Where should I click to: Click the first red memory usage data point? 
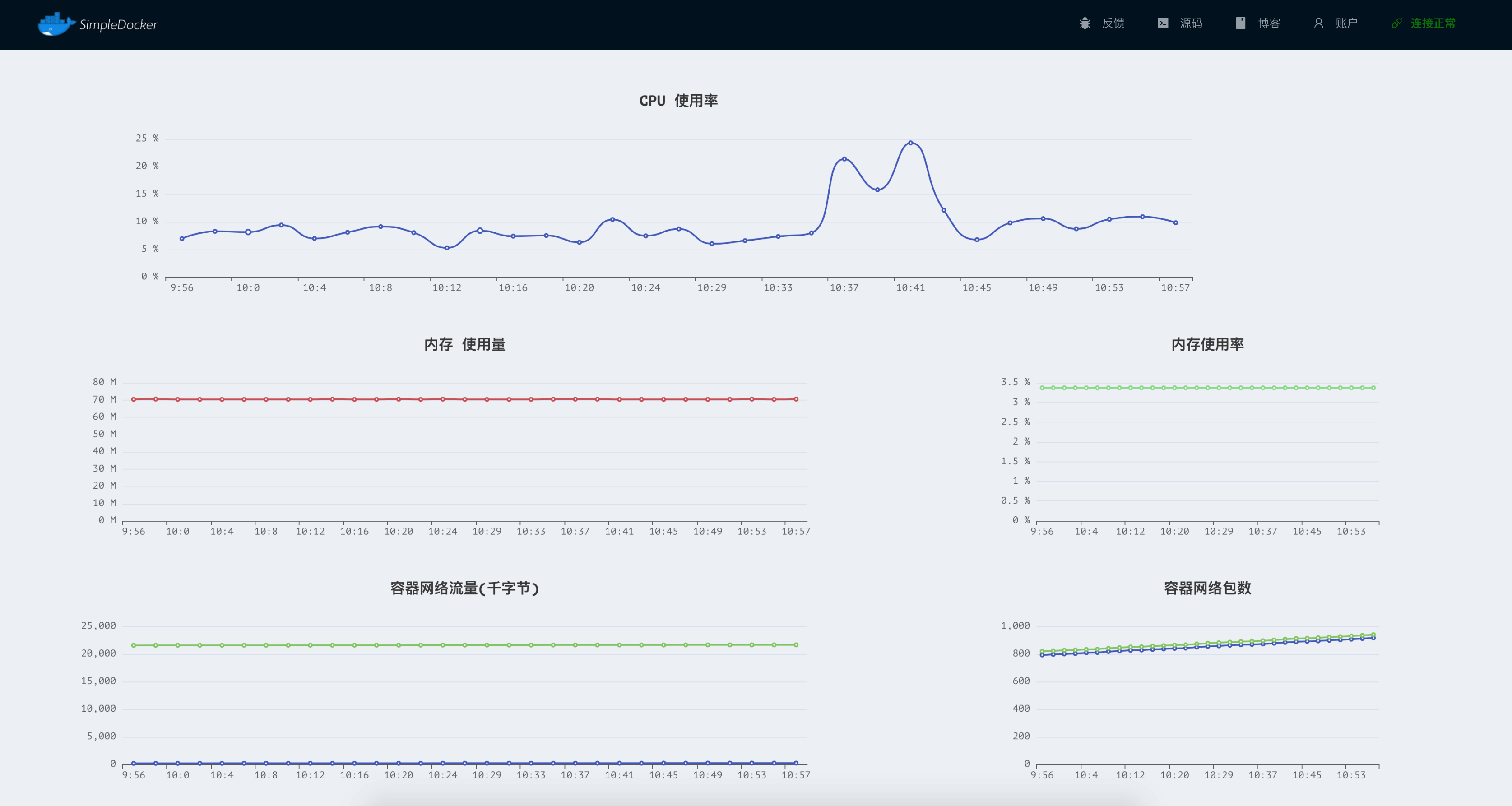(x=134, y=399)
